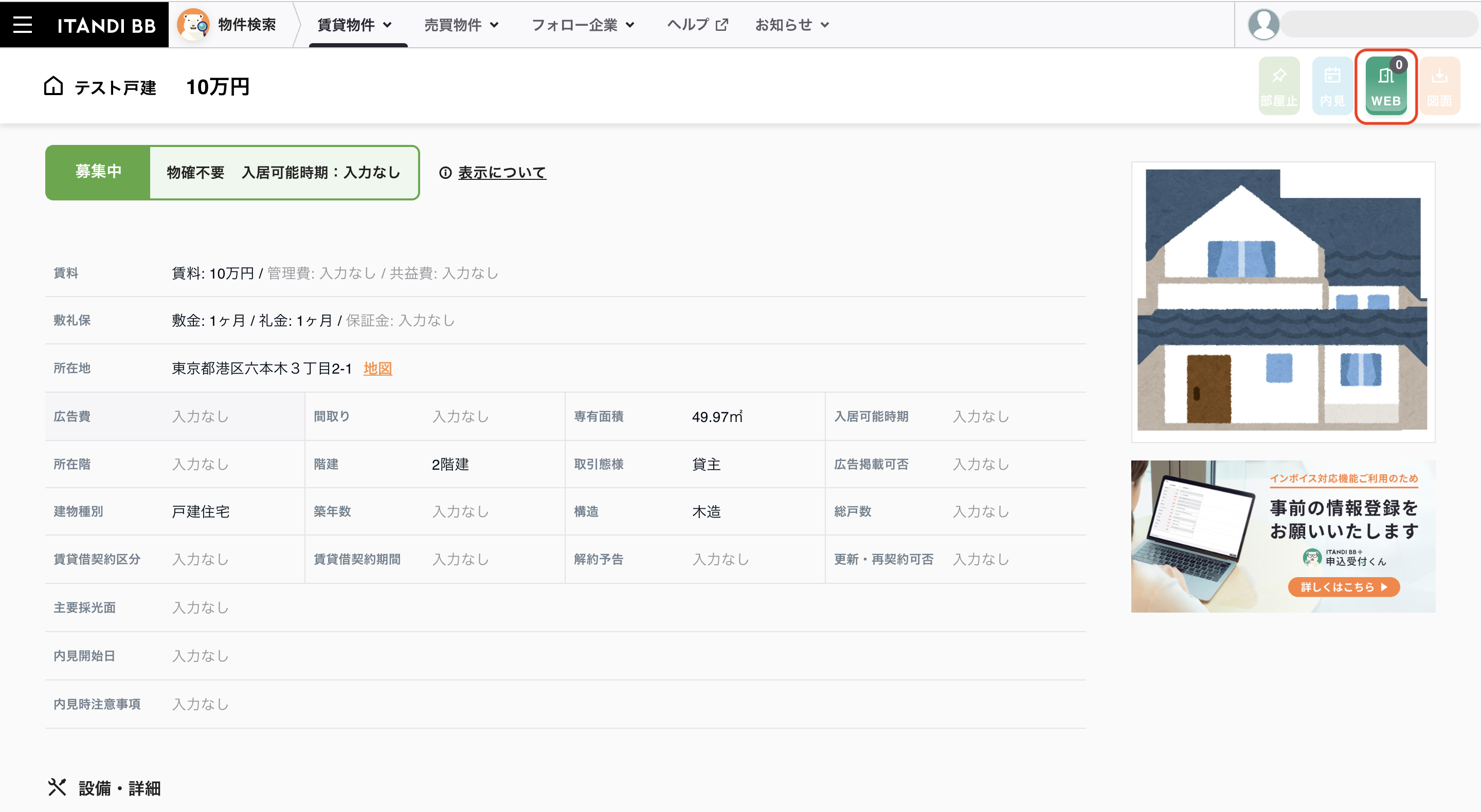This screenshot has height=812, width=1481.
Task: Click the 内見時注意事項 label
Action: (97, 704)
